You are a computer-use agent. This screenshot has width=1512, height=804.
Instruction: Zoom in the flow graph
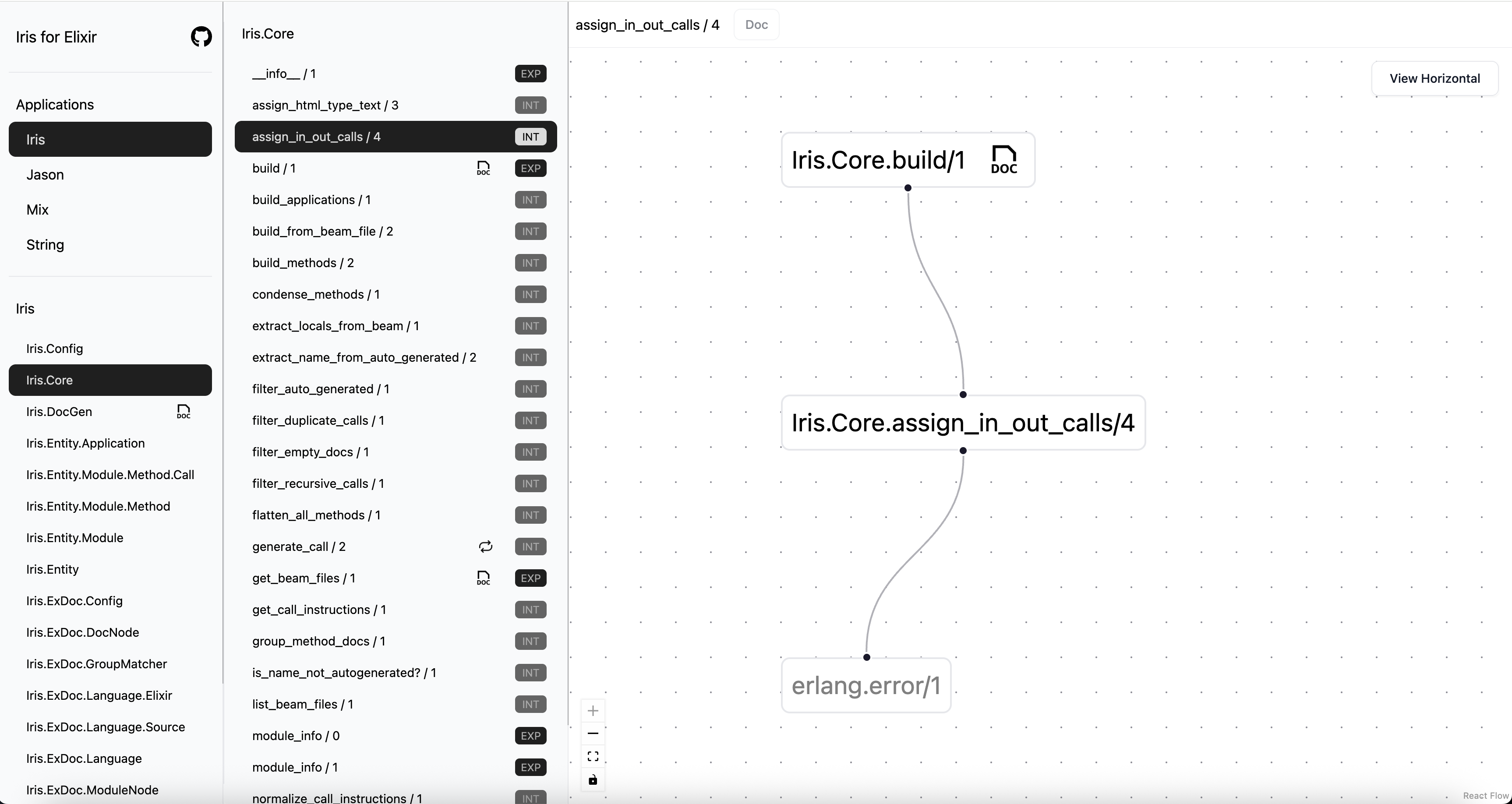click(593, 711)
